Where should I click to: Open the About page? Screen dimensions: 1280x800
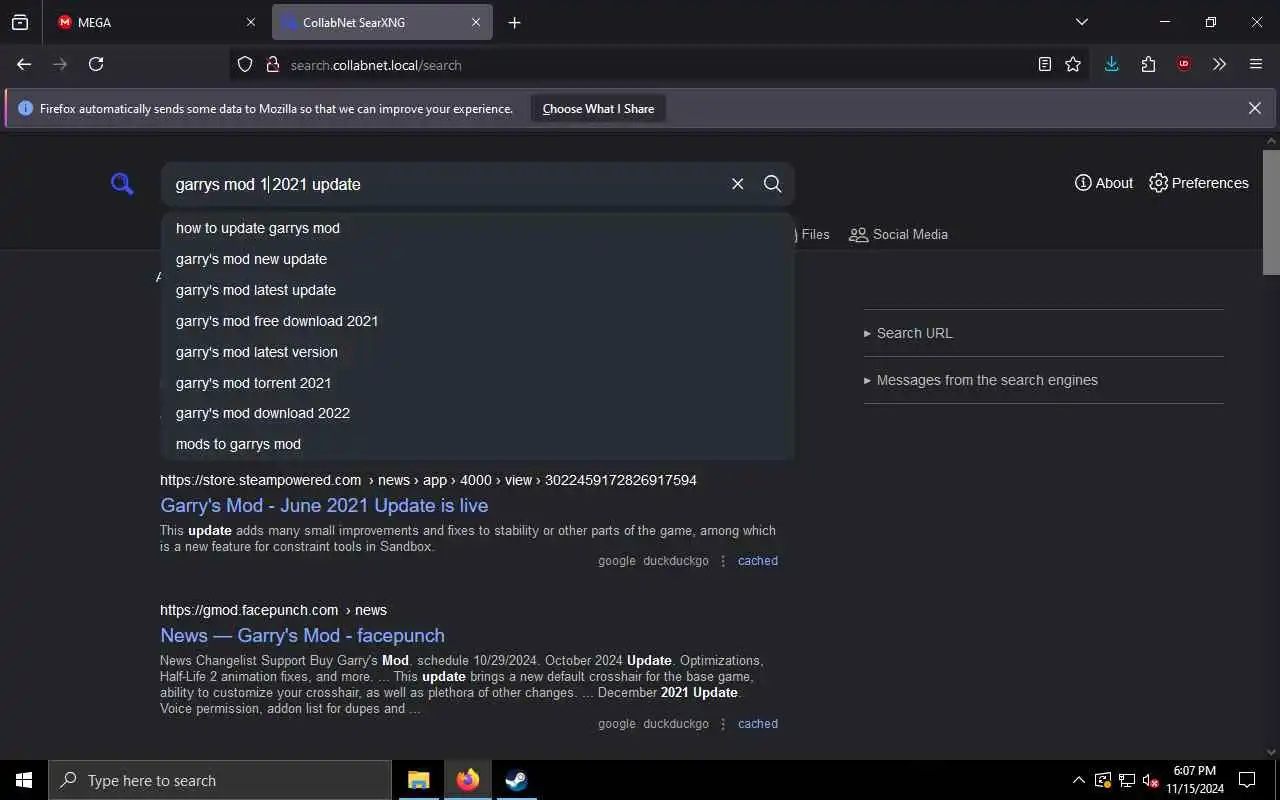click(x=1104, y=183)
